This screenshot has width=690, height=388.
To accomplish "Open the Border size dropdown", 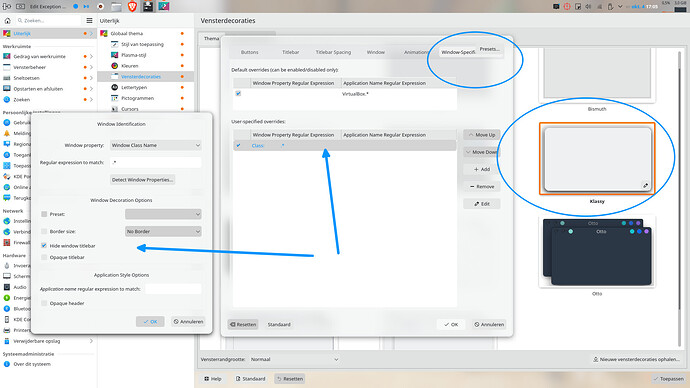I will click(163, 231).
